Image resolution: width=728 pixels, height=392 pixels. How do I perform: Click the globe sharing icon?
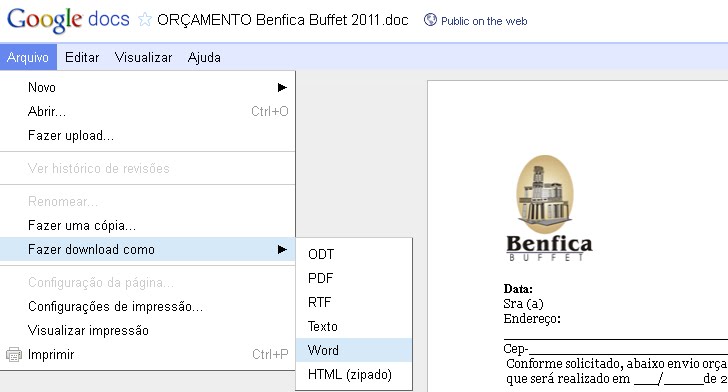tap(430, 20)
